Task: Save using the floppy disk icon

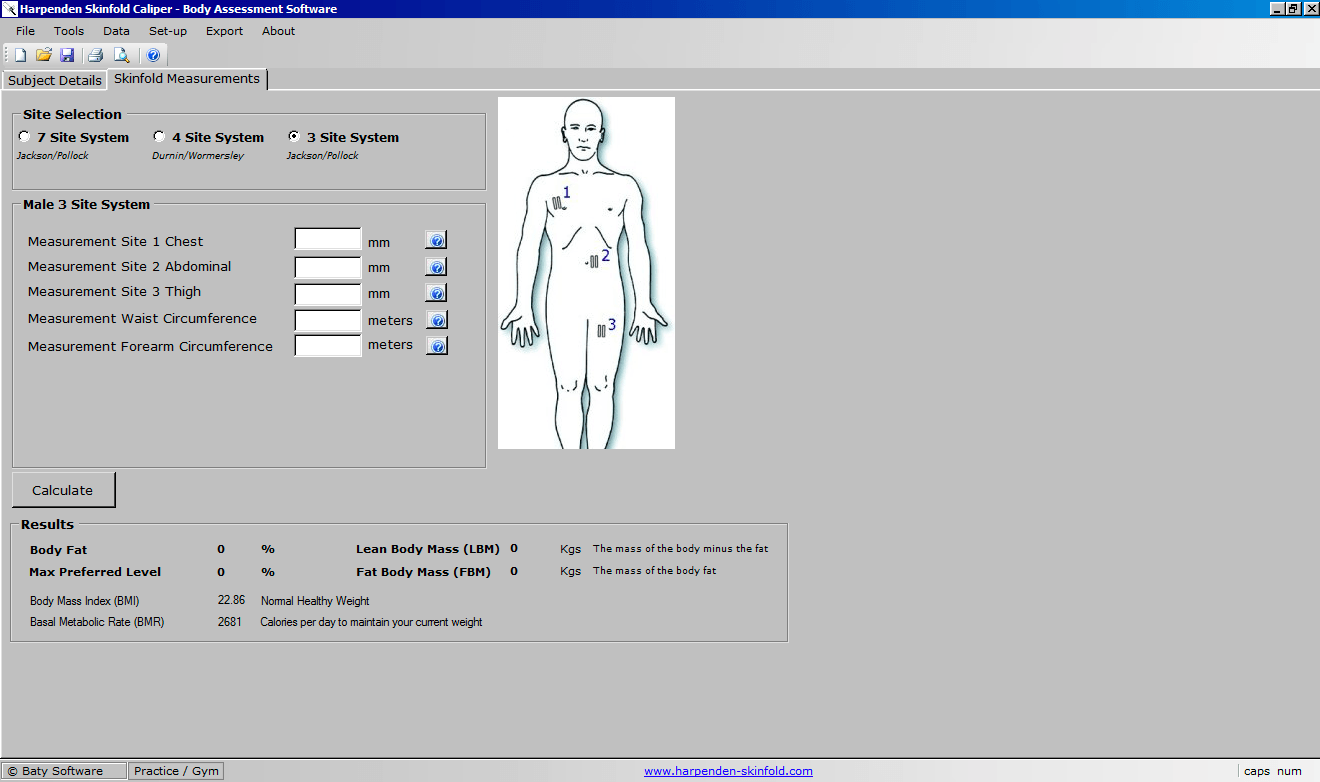Action: tap(67, 55)
